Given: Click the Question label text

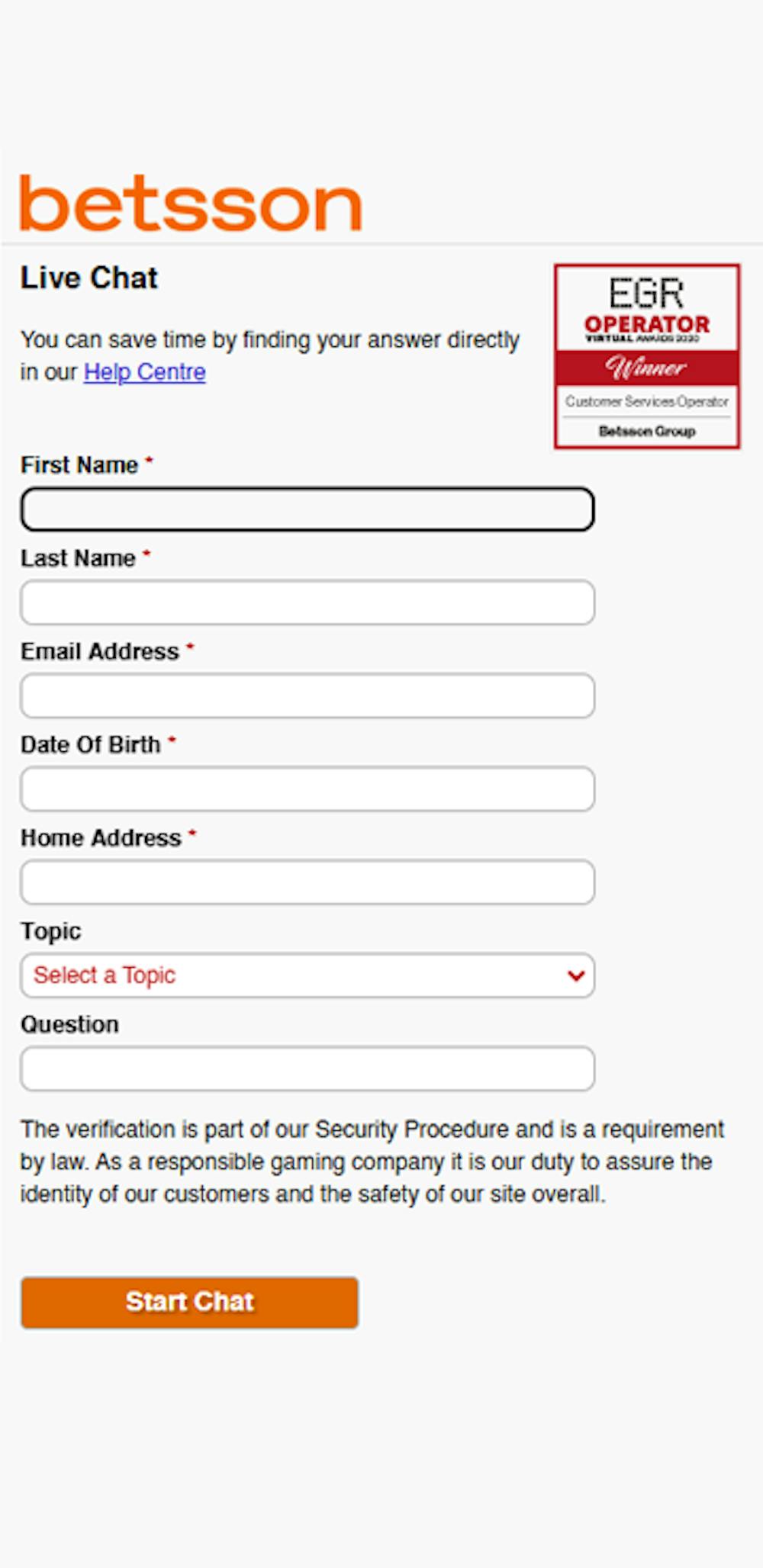Looking at the screenshot, I should click(x=69, y=1024).
